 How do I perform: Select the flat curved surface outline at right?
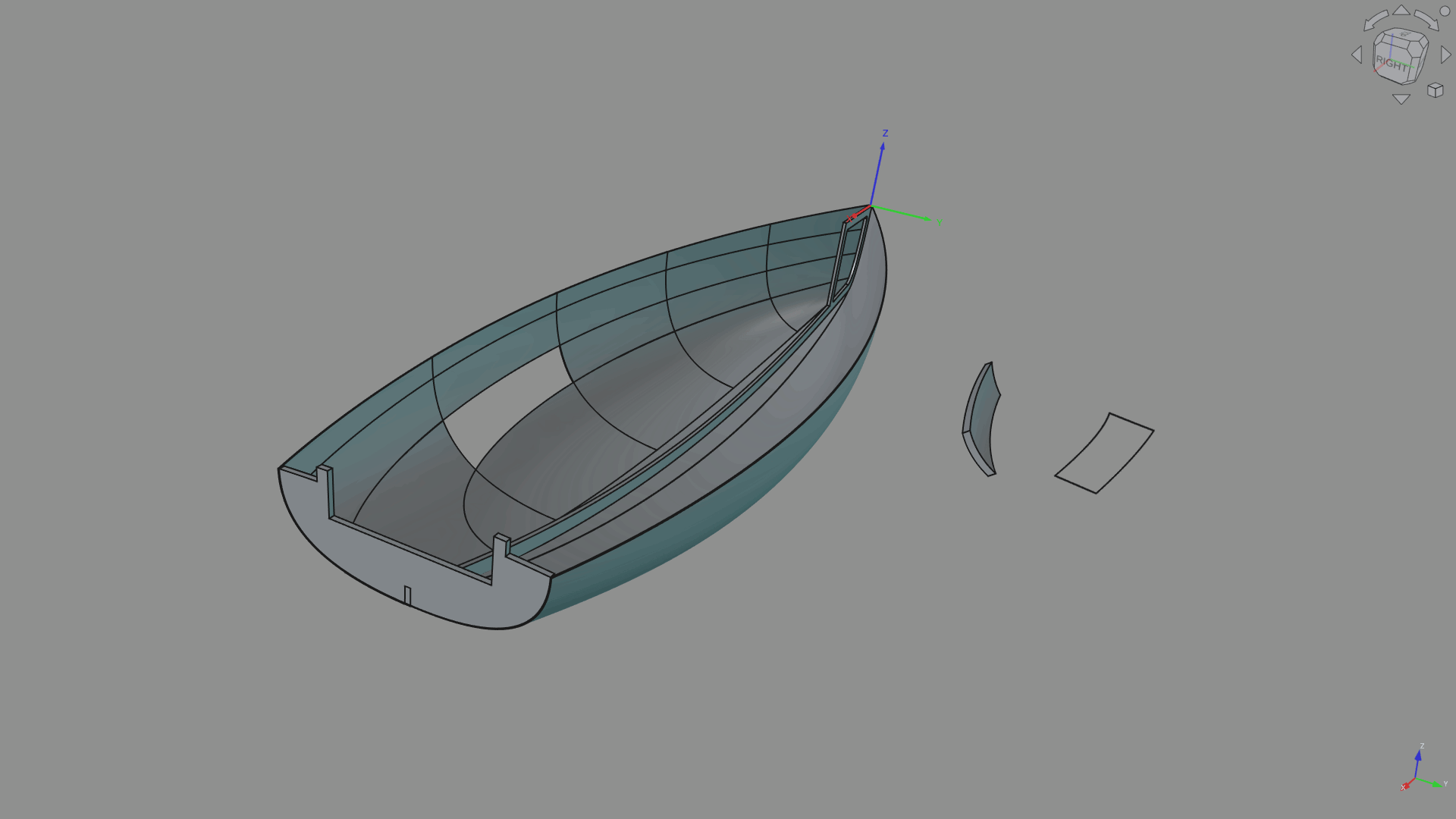click(x=1104, y=453)
